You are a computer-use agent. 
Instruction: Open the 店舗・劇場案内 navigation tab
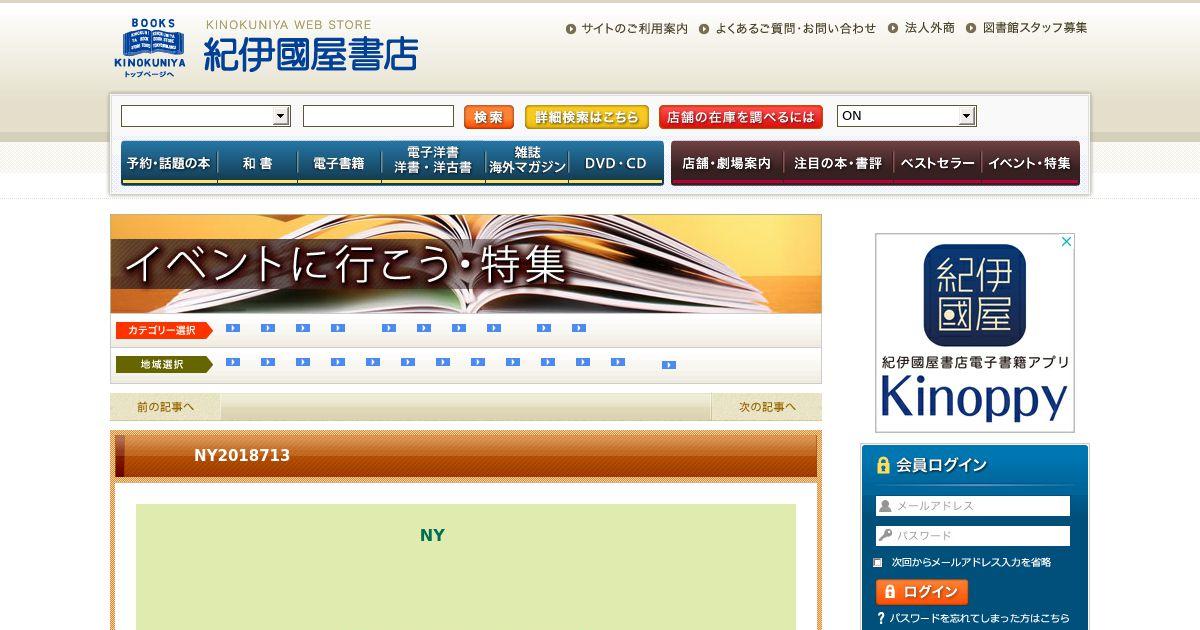(727, 163)
